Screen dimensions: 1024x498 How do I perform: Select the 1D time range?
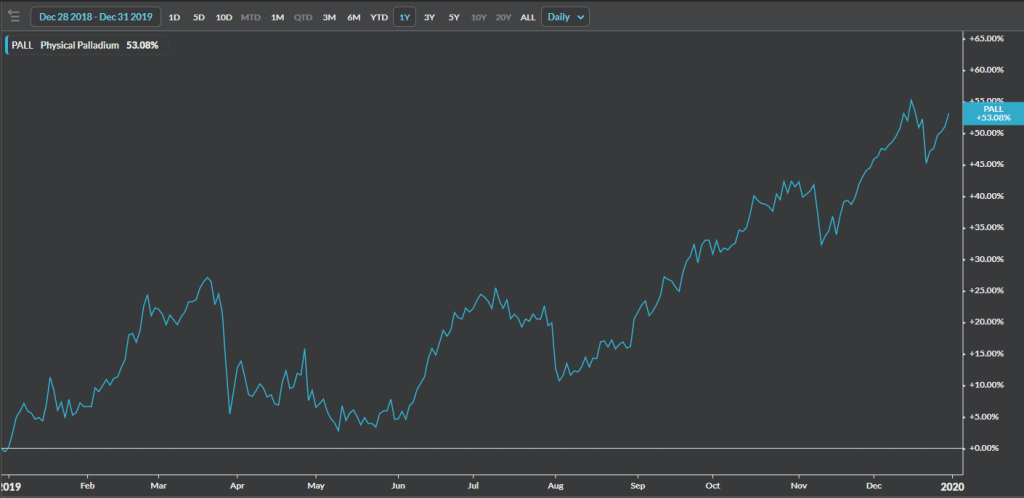(x=174, y=17)
